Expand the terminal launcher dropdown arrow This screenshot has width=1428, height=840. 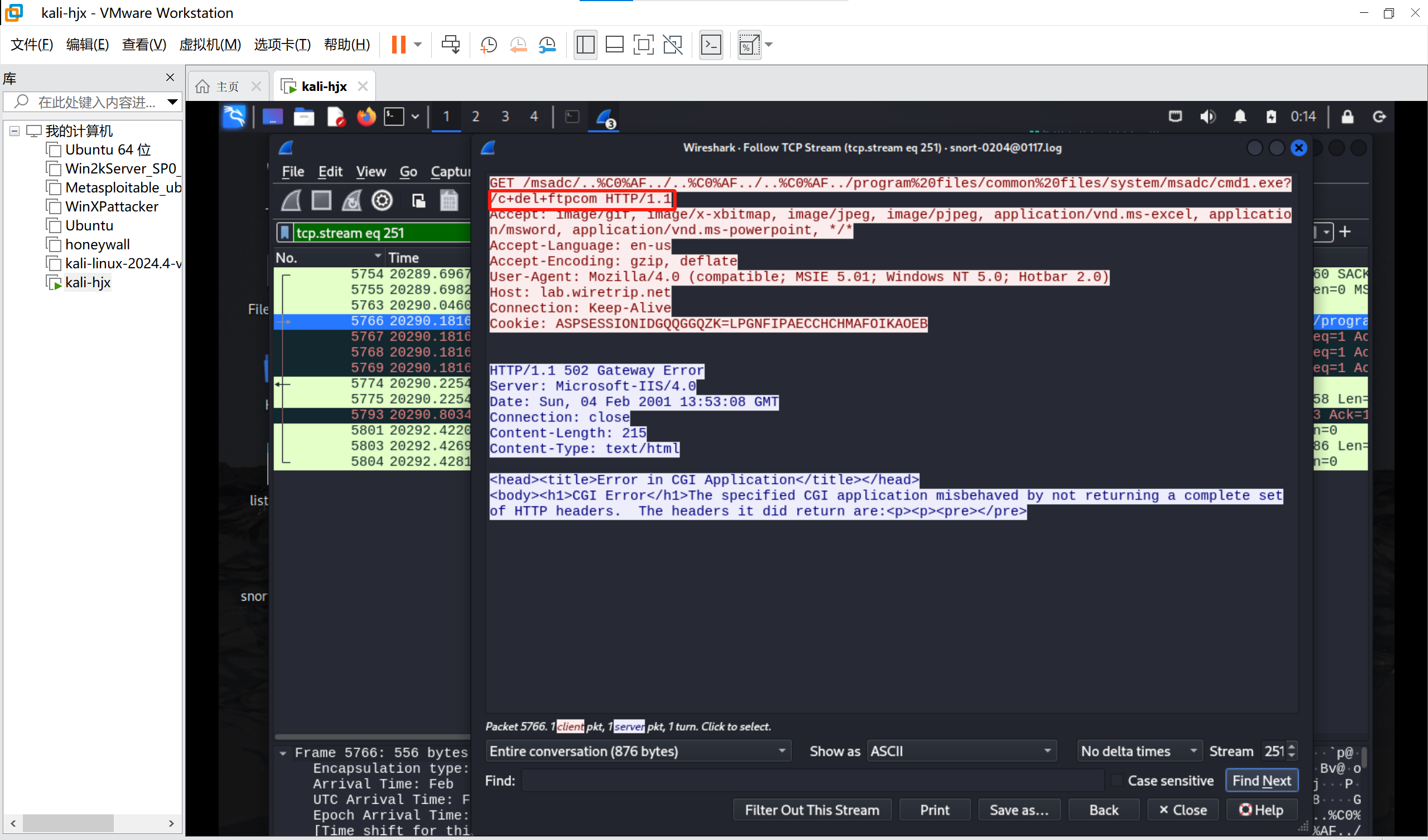pyautogui.click(x=415, y=117)
